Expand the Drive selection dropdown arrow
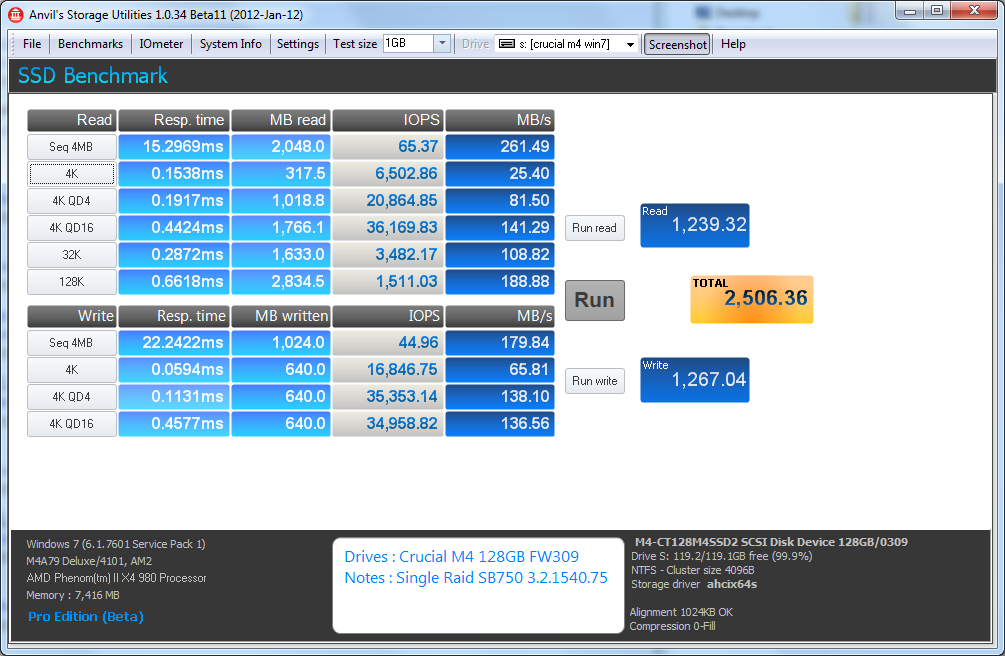1005x656 pixels. pyautogui.click(x=631, y=44)
